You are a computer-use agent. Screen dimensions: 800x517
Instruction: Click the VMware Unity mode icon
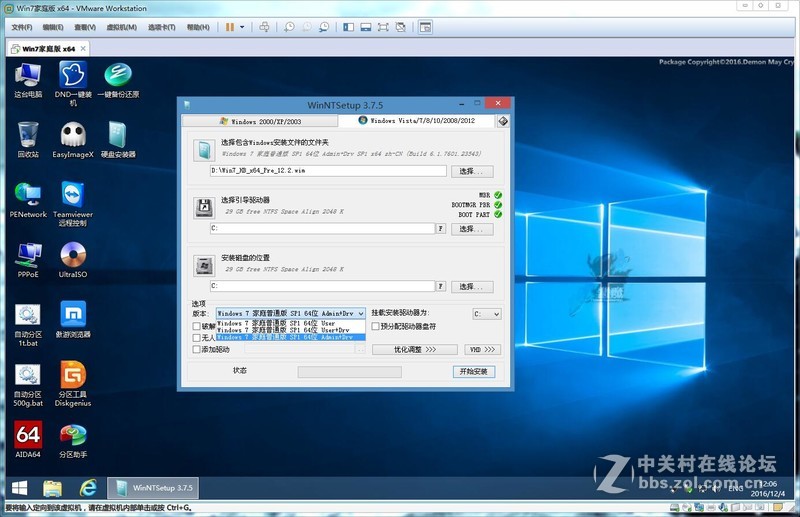click(x=401, y=27)
